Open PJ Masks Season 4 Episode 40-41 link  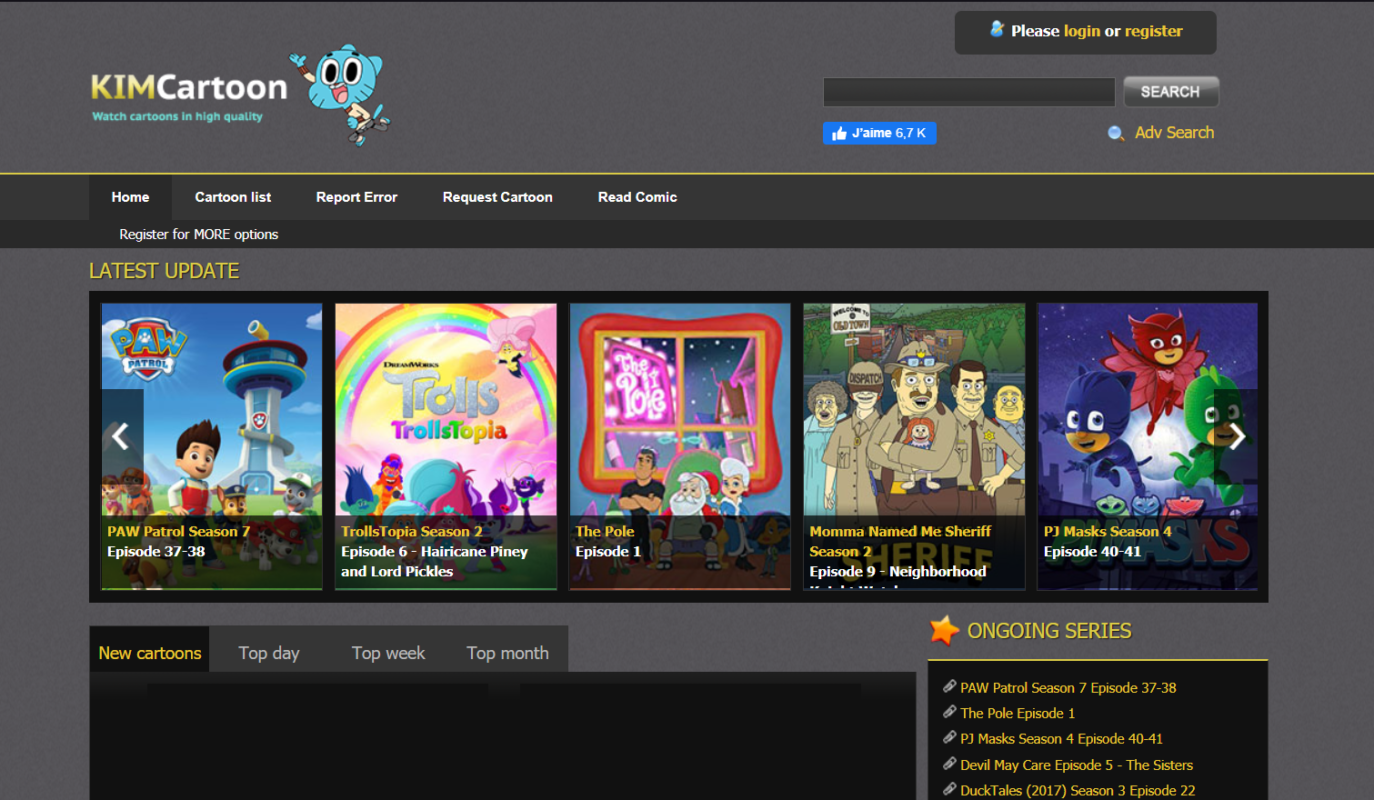pos(1062,739)
